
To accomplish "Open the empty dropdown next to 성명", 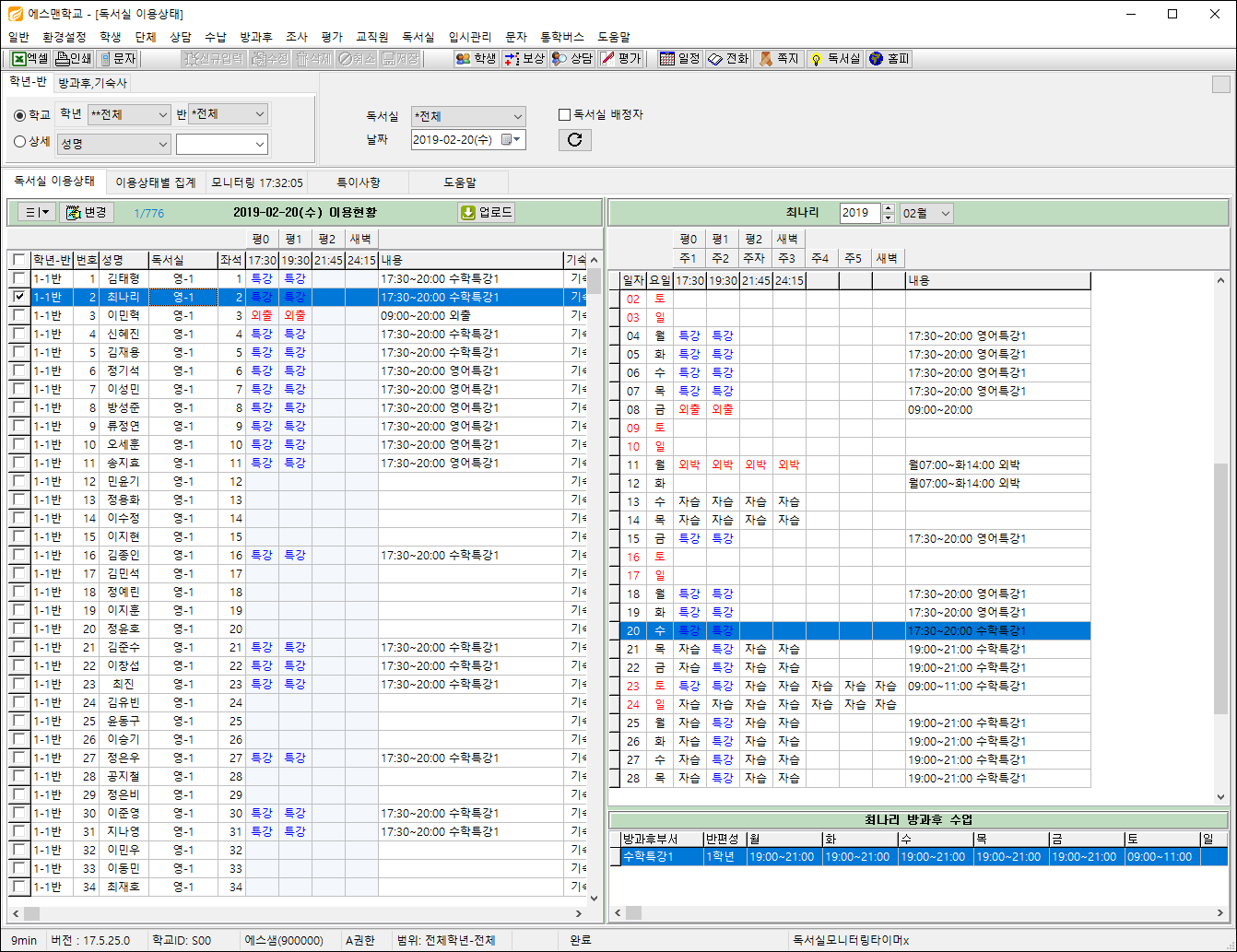I will (x=222, y=144).
